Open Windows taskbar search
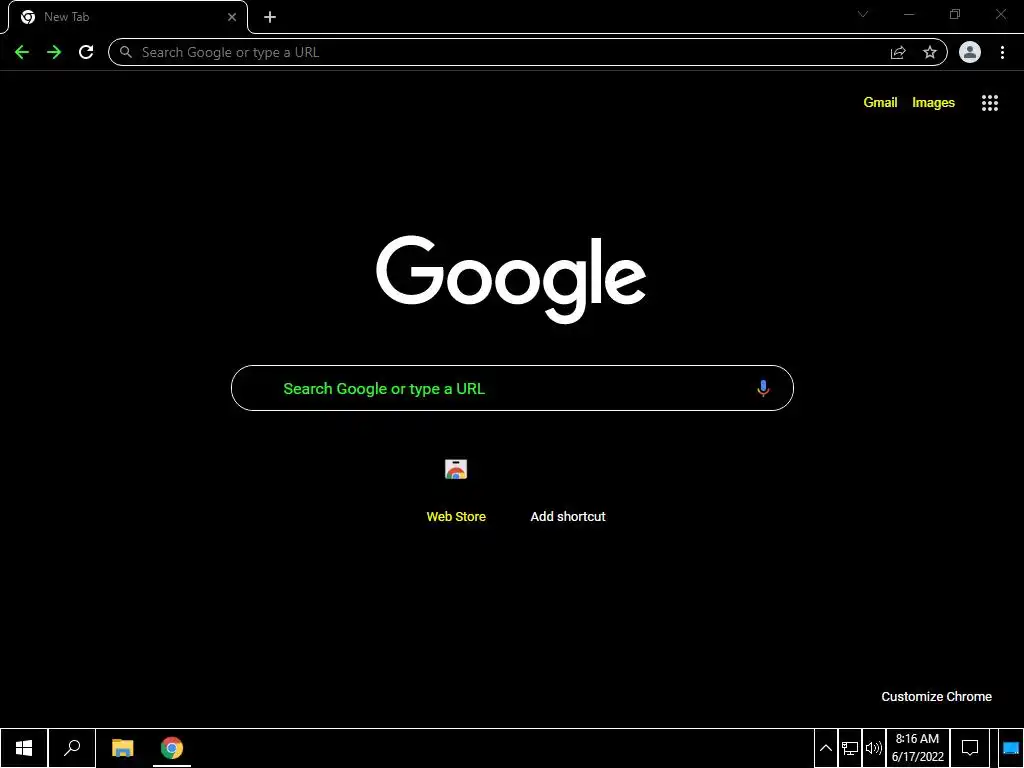The width and height of the screenshot is (1024, 768). [72, 748]
